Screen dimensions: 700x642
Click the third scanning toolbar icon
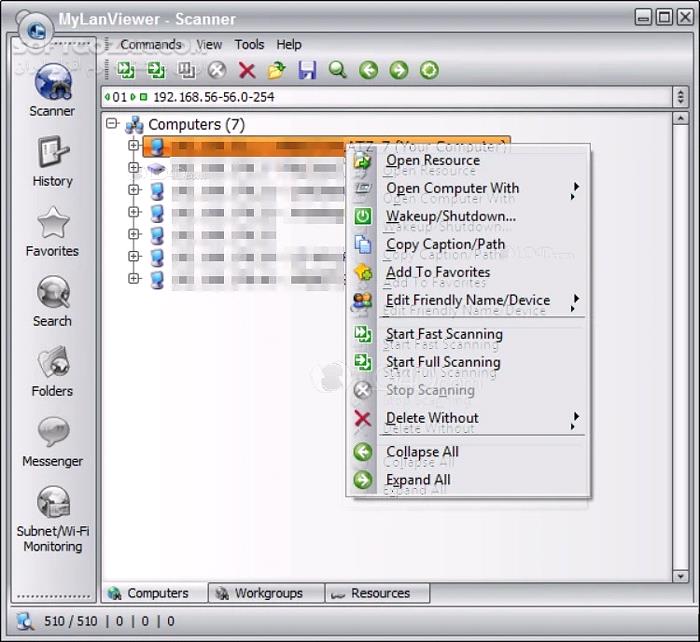[x=186, y=70]
